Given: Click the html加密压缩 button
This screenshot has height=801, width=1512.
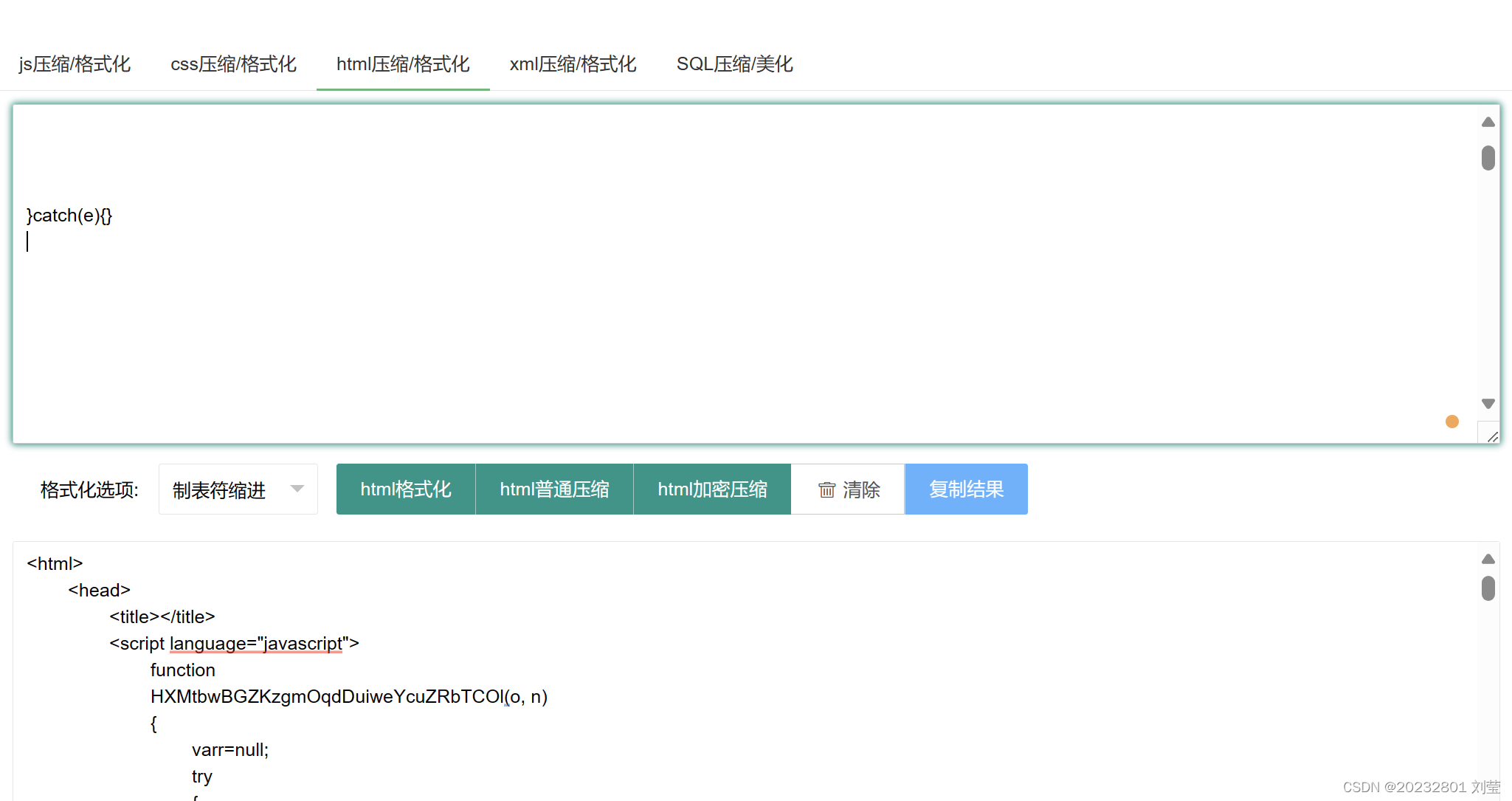Looking at the screenshot, I should (x=712, y=489).
